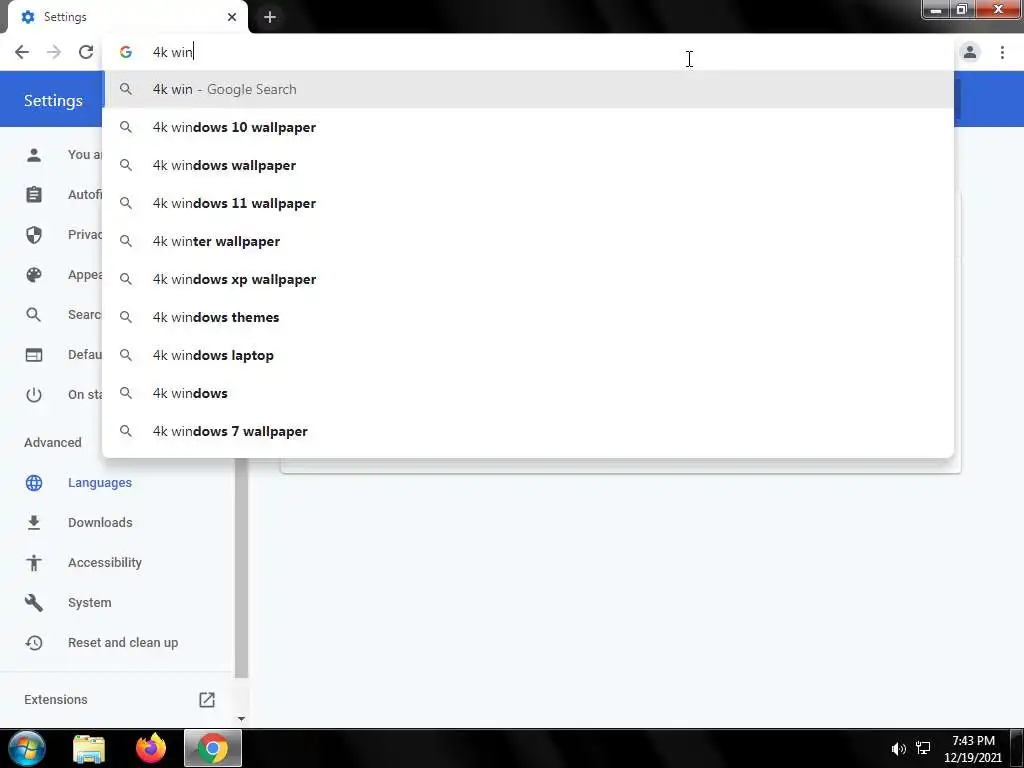The width and height of the screenshot is (1024, 768).
Task: Open a new tab with plus button
Action: tap(270, 17)
